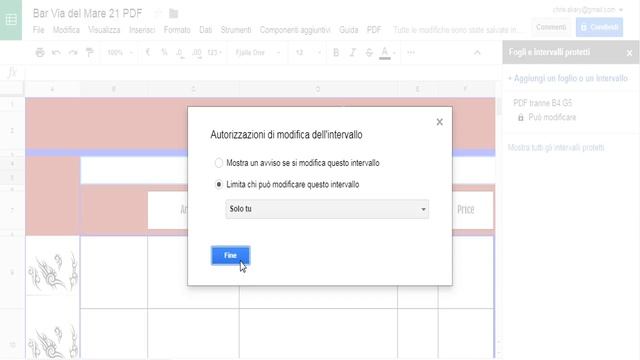Toggle strikethrough formatting
The image size is (640, 360).
(369, 53)
